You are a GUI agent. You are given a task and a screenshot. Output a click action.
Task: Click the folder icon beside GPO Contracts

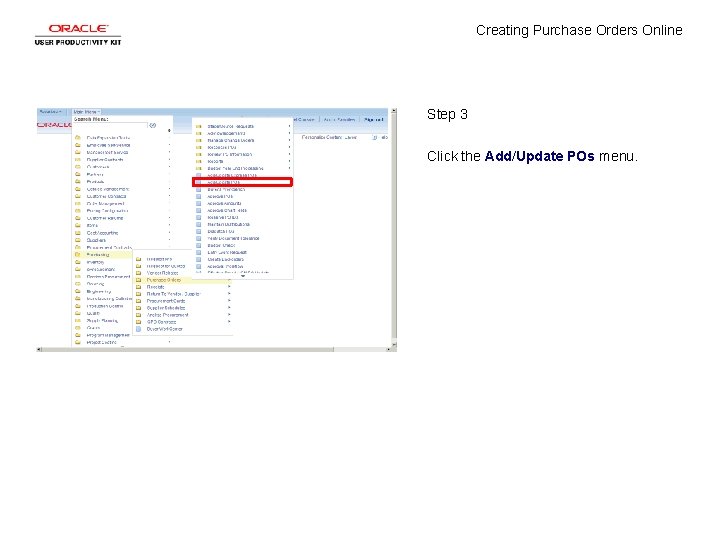click(139, 322)
